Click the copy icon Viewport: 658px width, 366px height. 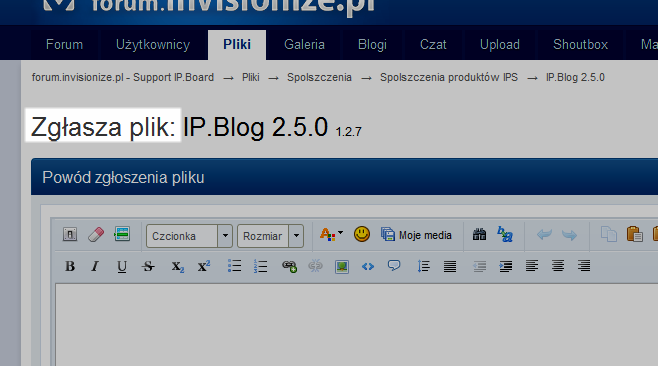(x=609, y=234)
